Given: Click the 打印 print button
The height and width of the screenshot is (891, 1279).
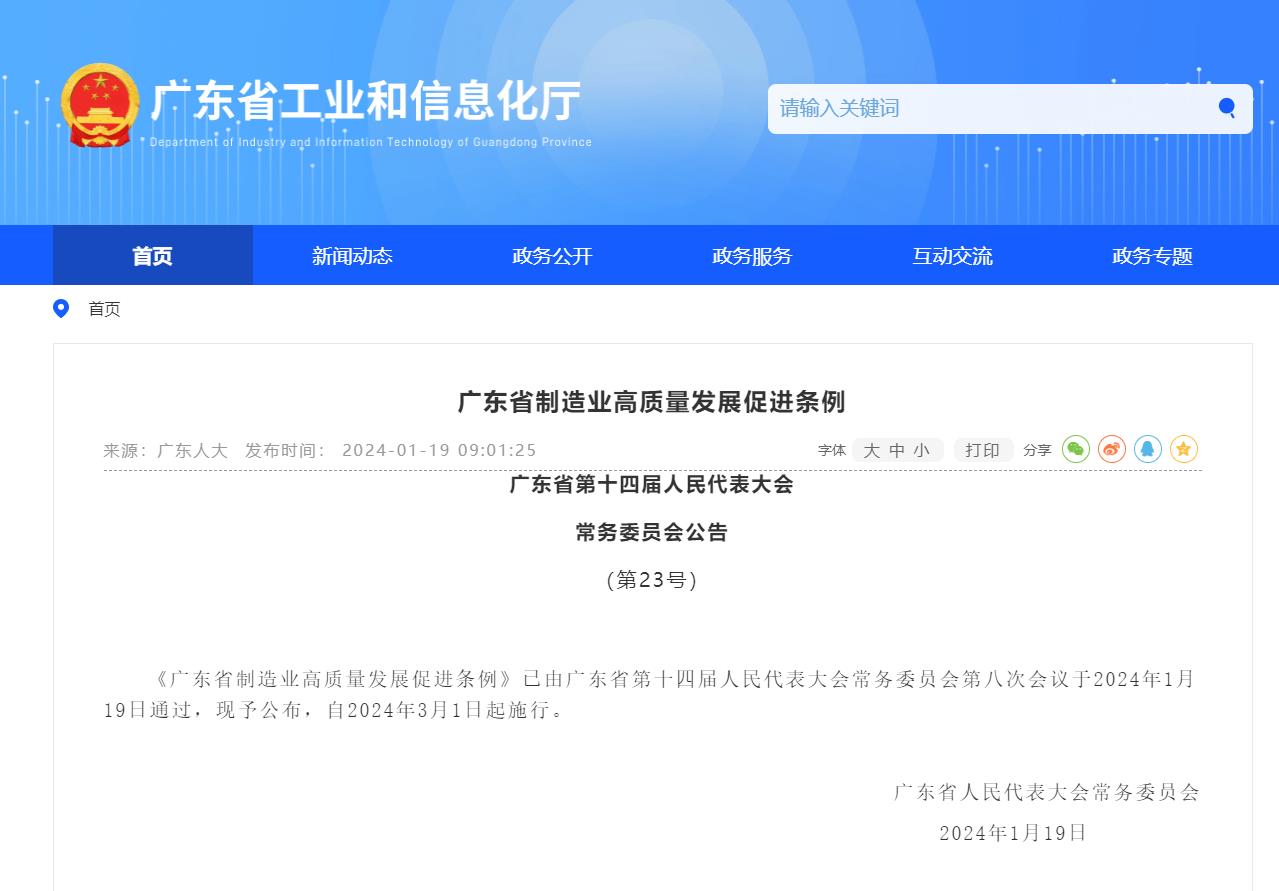Looking at the screenshot, I should coord(983,451).
